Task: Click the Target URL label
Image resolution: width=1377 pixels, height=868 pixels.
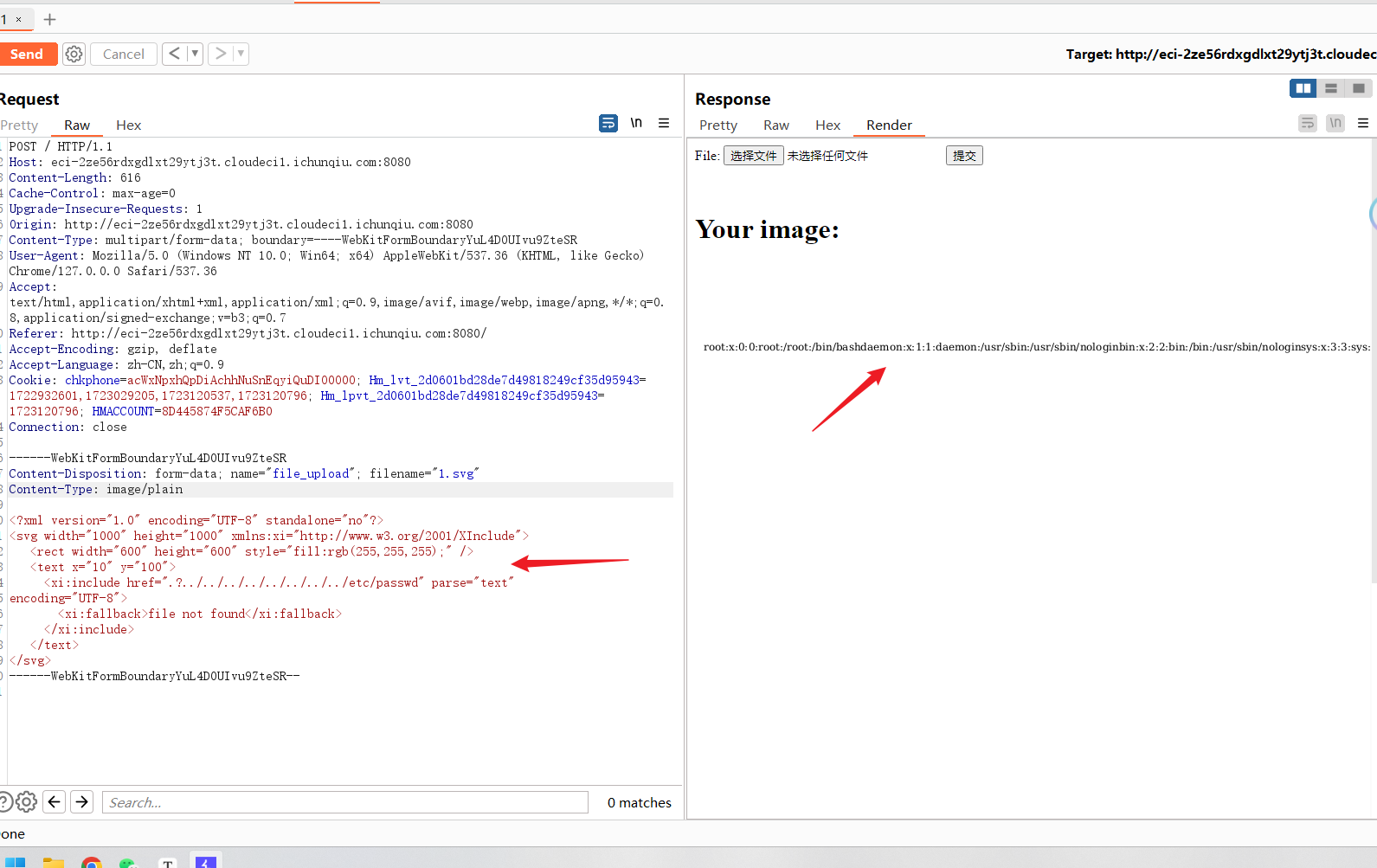Action: point(1221,54)
